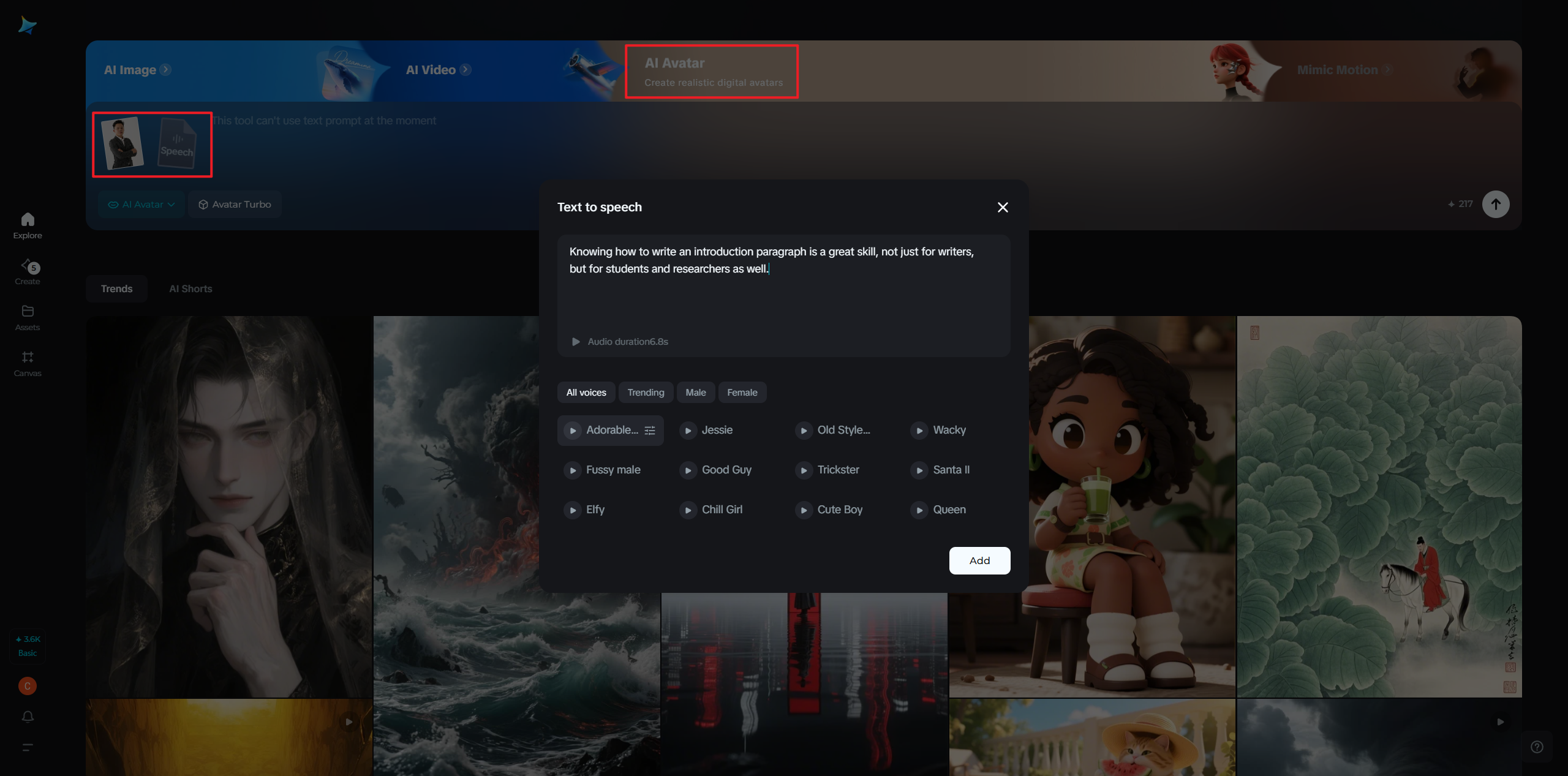
Task: Preview the Jessie voice play icon
Action: pyautogui.click(x=688, y=431)
